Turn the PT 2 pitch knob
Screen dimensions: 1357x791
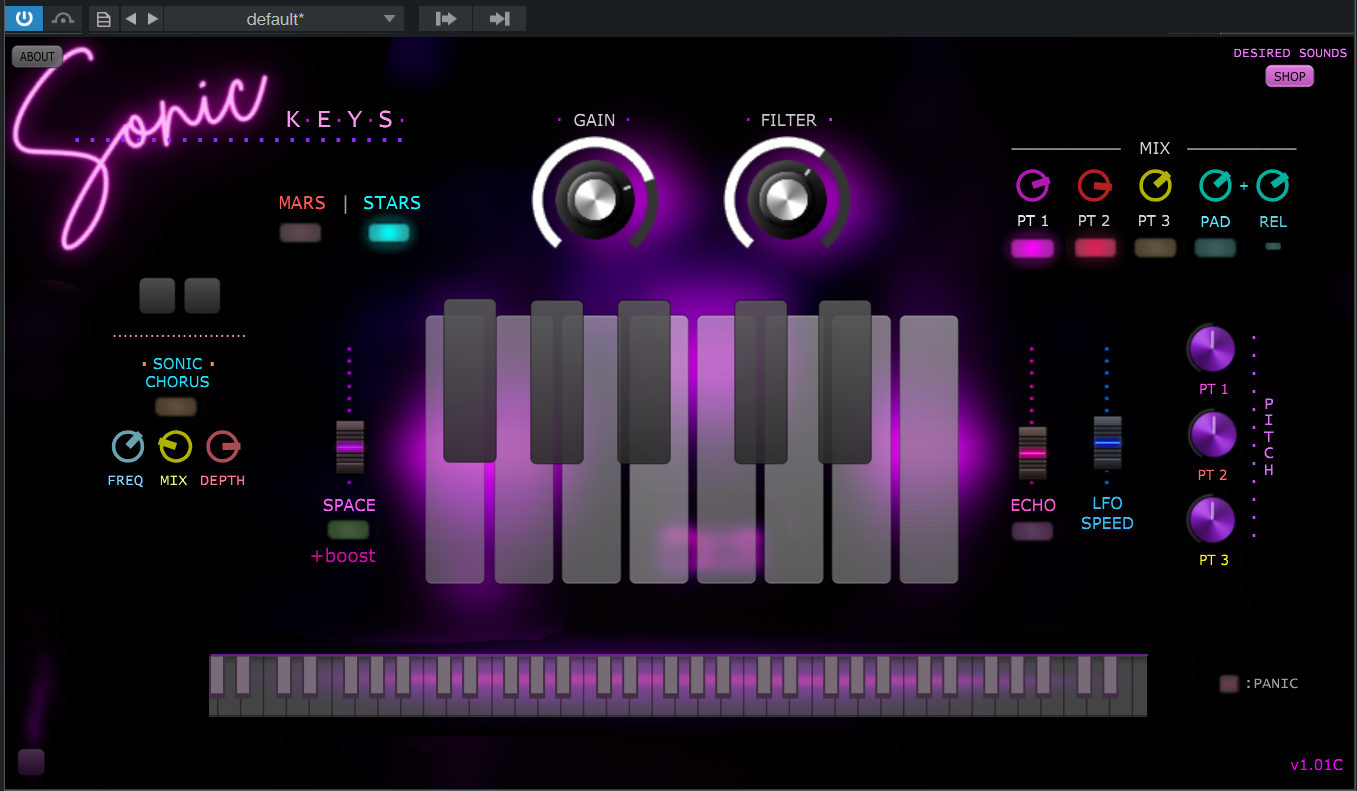(1211, 434)
